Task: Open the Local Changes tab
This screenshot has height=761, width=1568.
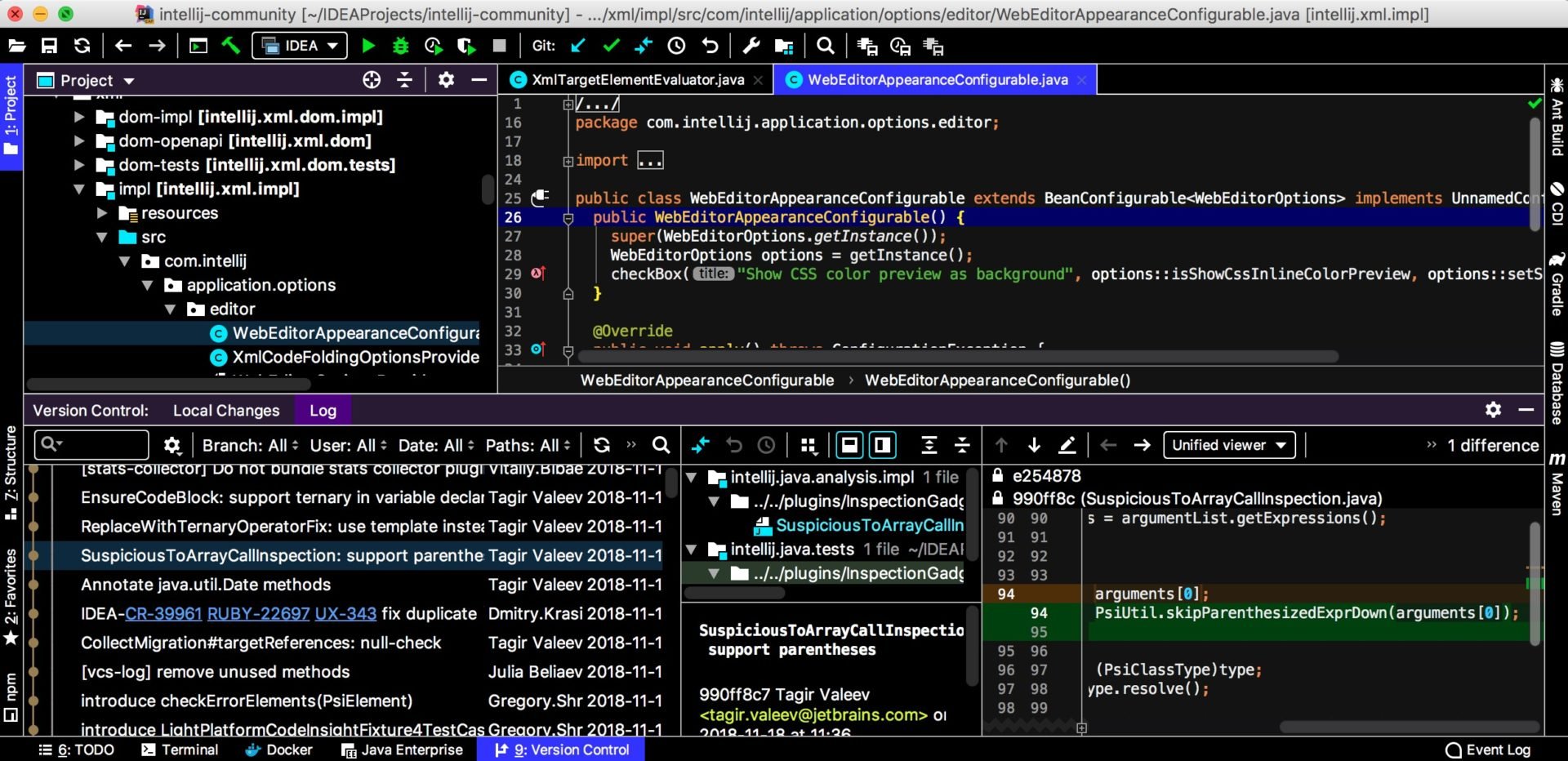Action: tap(226, 411)
